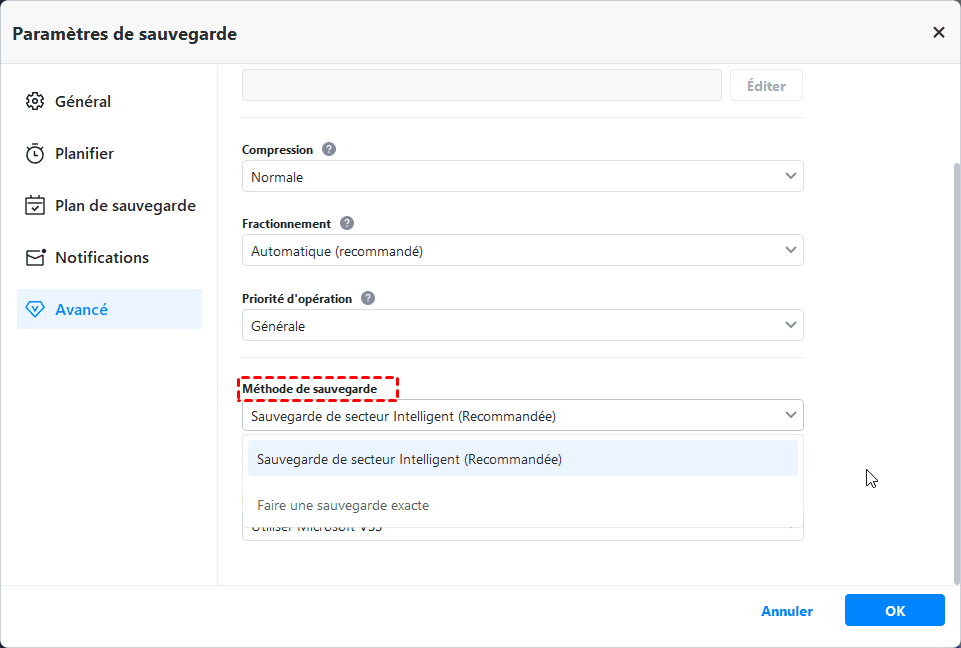
Task: Click the General gear icon
Action: pyautogui.click(x=35, y=102)
